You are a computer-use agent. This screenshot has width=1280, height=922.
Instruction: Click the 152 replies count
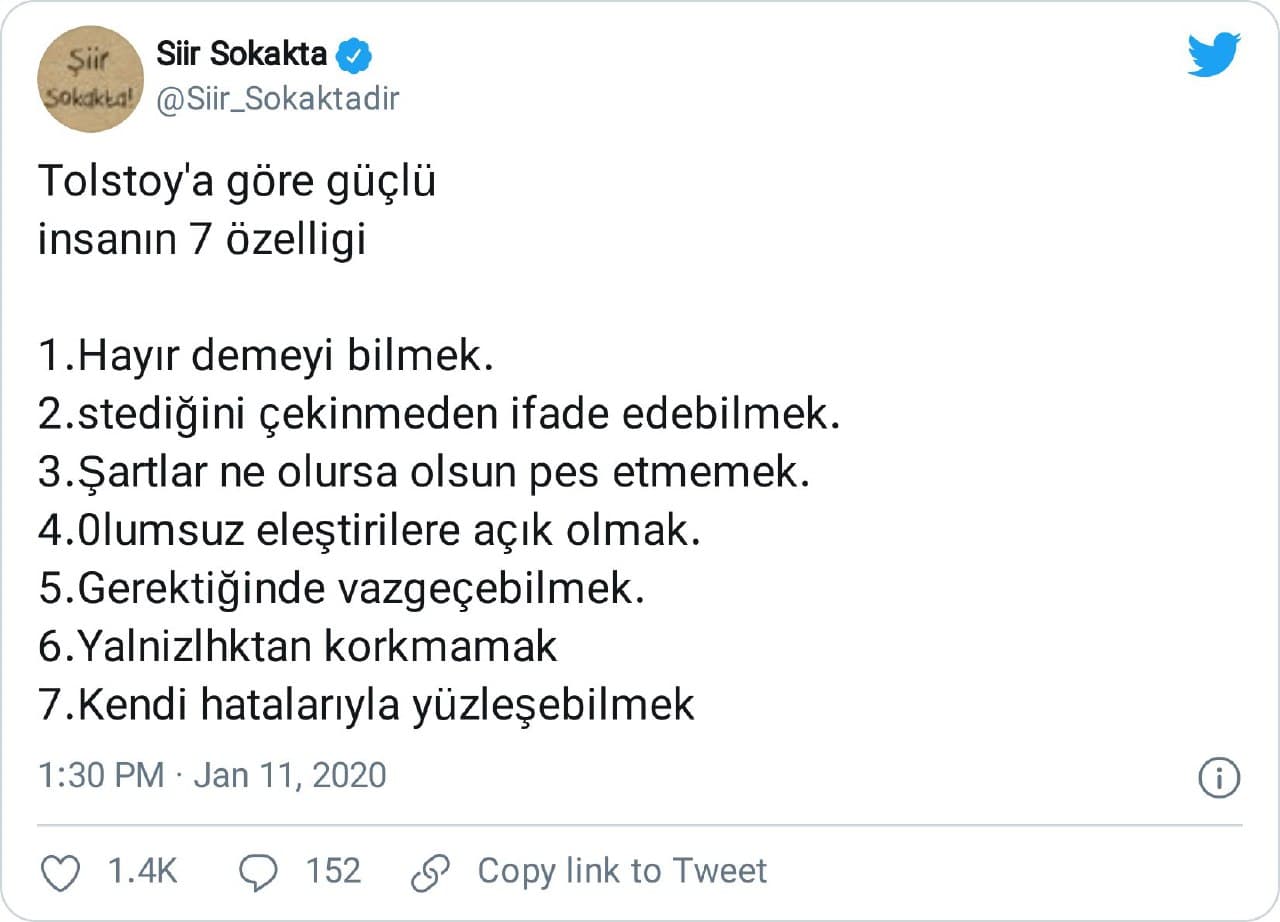click(333, 871)
